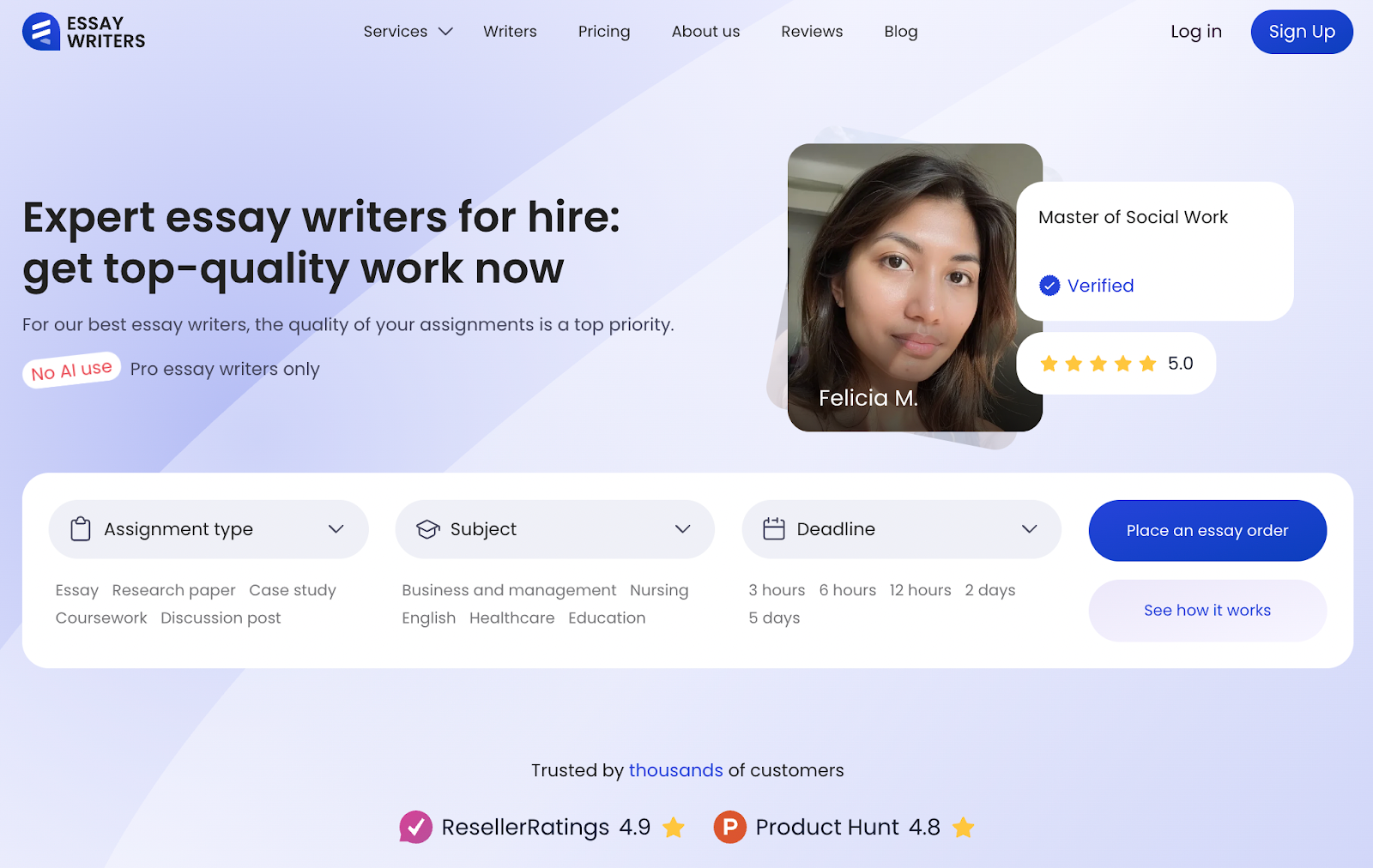Image resolution: width=1373 pixels, height=868 pixels.
Task: Click the blue Verified checkmark badge
Action: coord(1049,286)
